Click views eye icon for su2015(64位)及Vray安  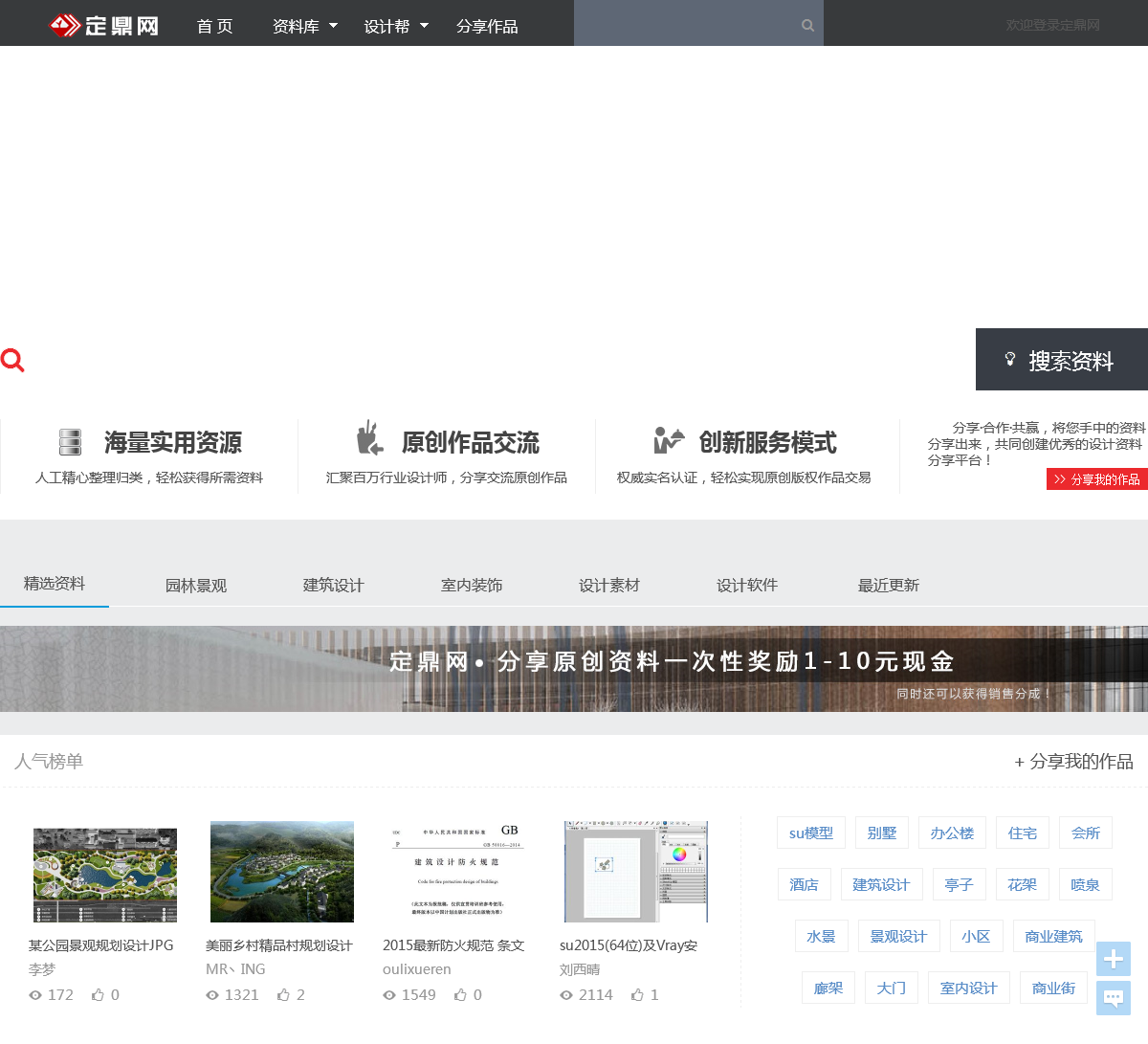point(566,995)
